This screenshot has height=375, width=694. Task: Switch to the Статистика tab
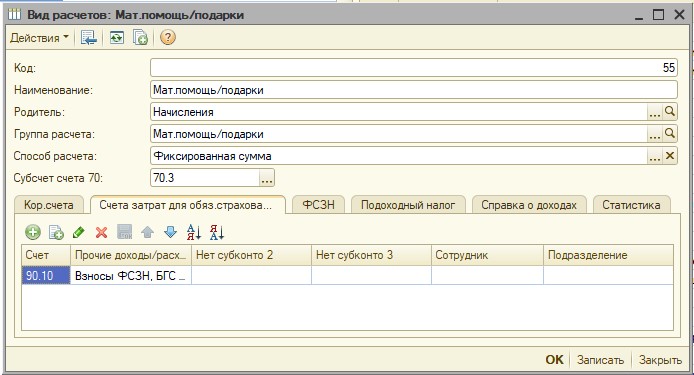(x=631, y=205)
